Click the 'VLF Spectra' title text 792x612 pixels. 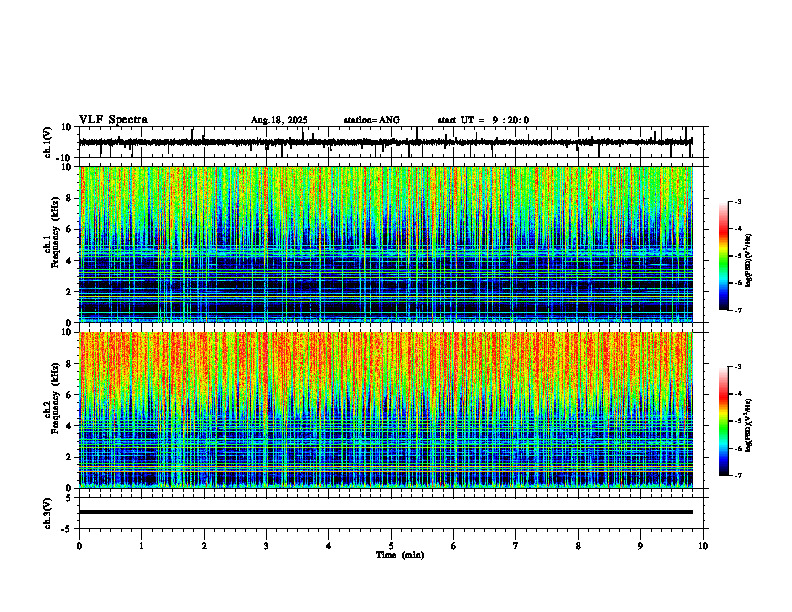tap(113, 120)
